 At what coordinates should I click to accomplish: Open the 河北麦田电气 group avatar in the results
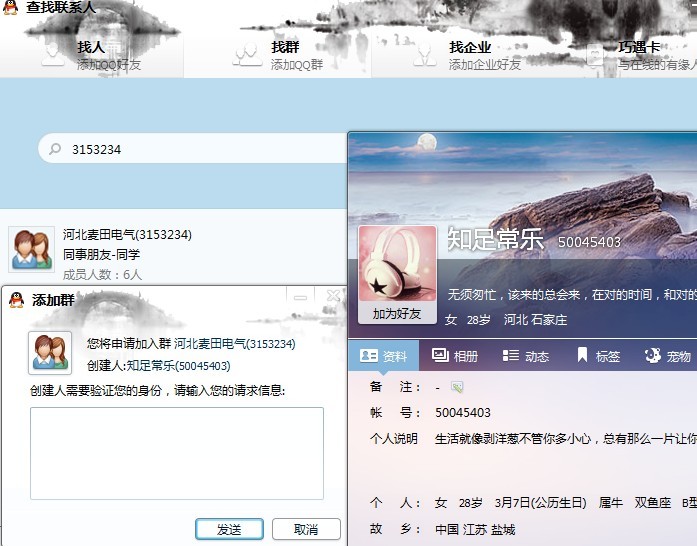coord(32,249)
